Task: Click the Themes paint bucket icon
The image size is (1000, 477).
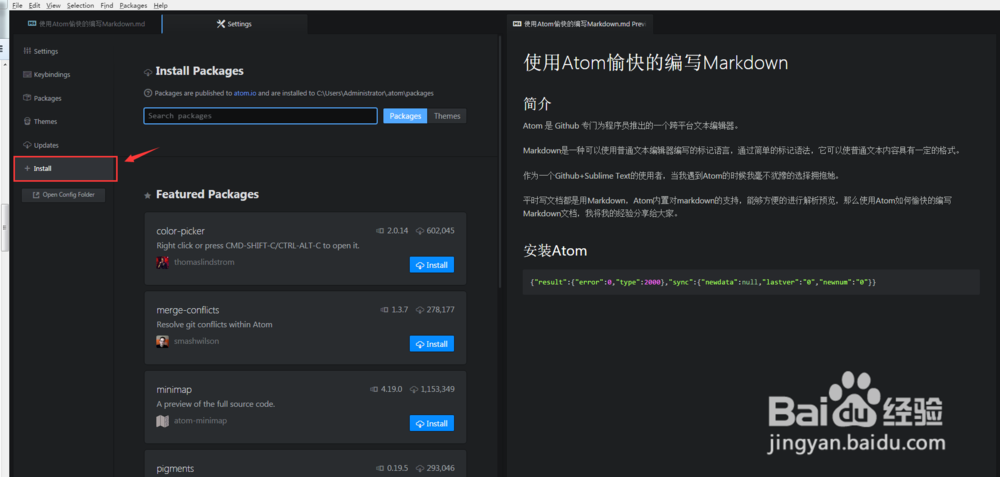Action: 27,121
